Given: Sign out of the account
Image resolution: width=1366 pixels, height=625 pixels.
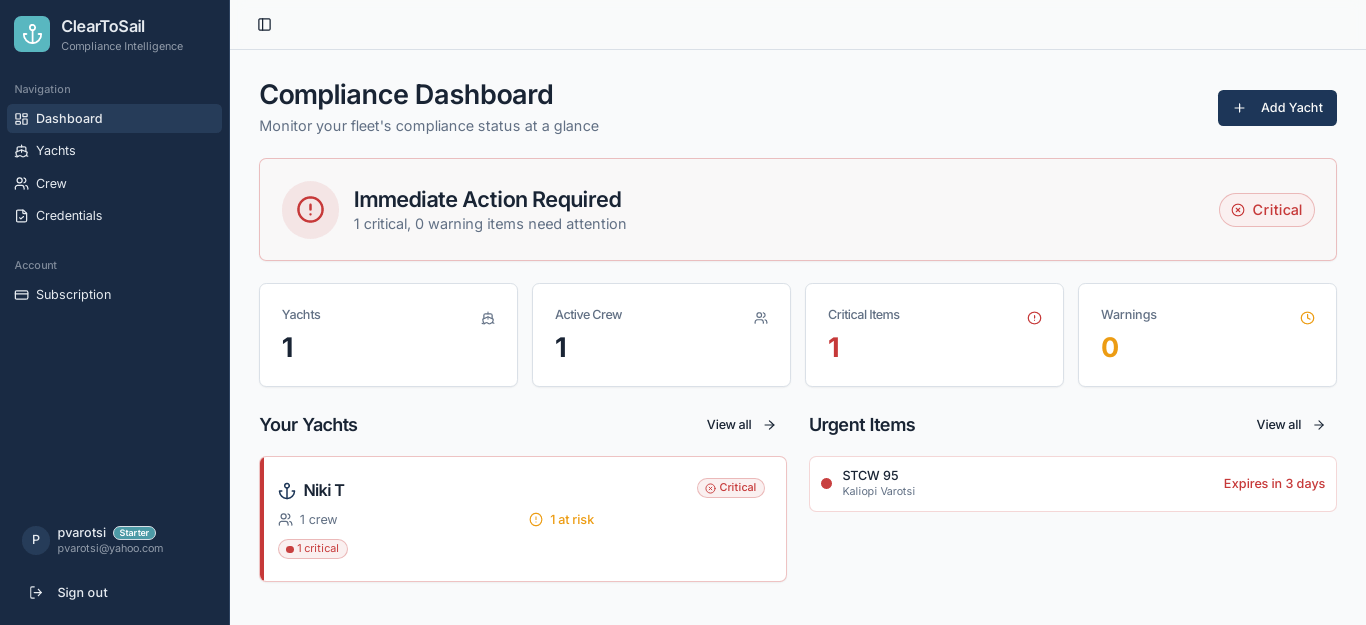Looking at the screenshot, I should pos(82,593).
